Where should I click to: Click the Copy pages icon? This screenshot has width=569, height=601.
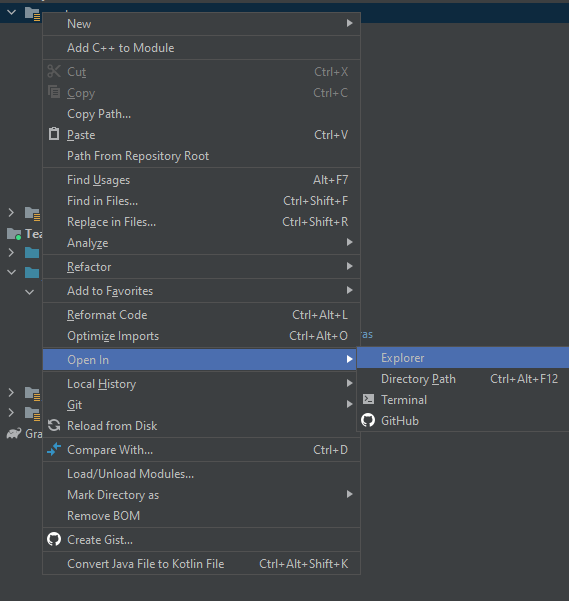click(x=54, y=92)
